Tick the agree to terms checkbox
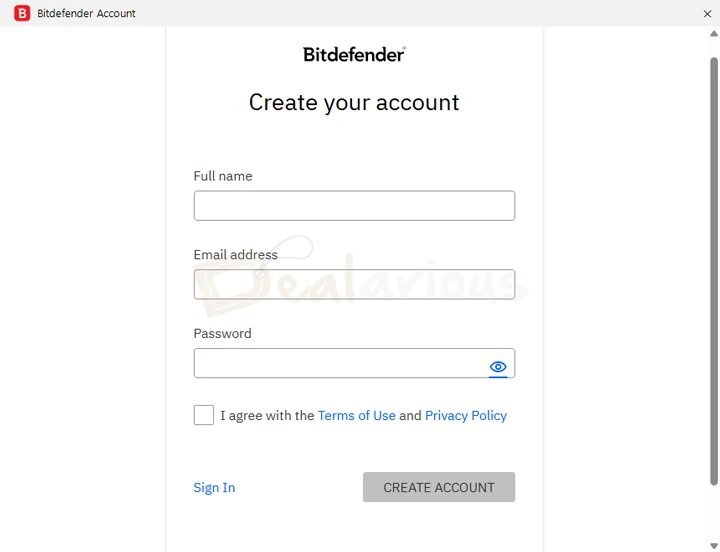The height and width of the screenshot is (552, 720). click(x=204, y=415)
